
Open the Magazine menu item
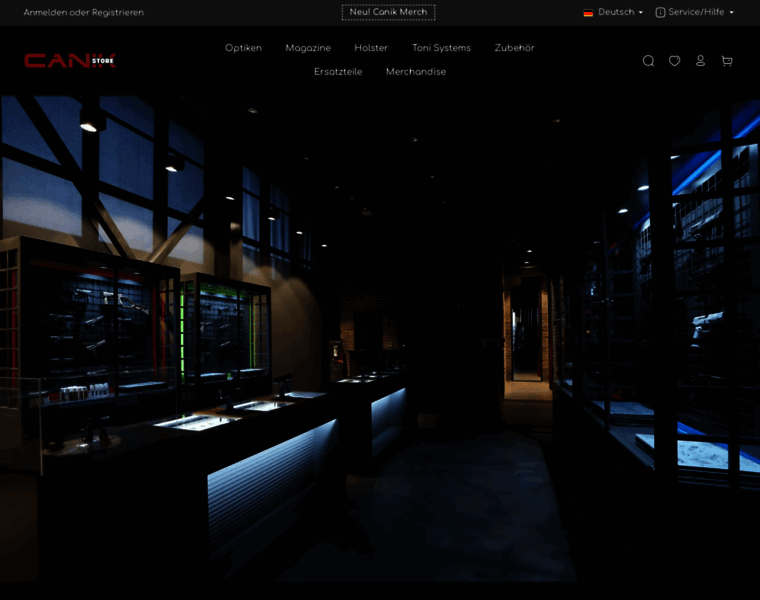[308, 48]
